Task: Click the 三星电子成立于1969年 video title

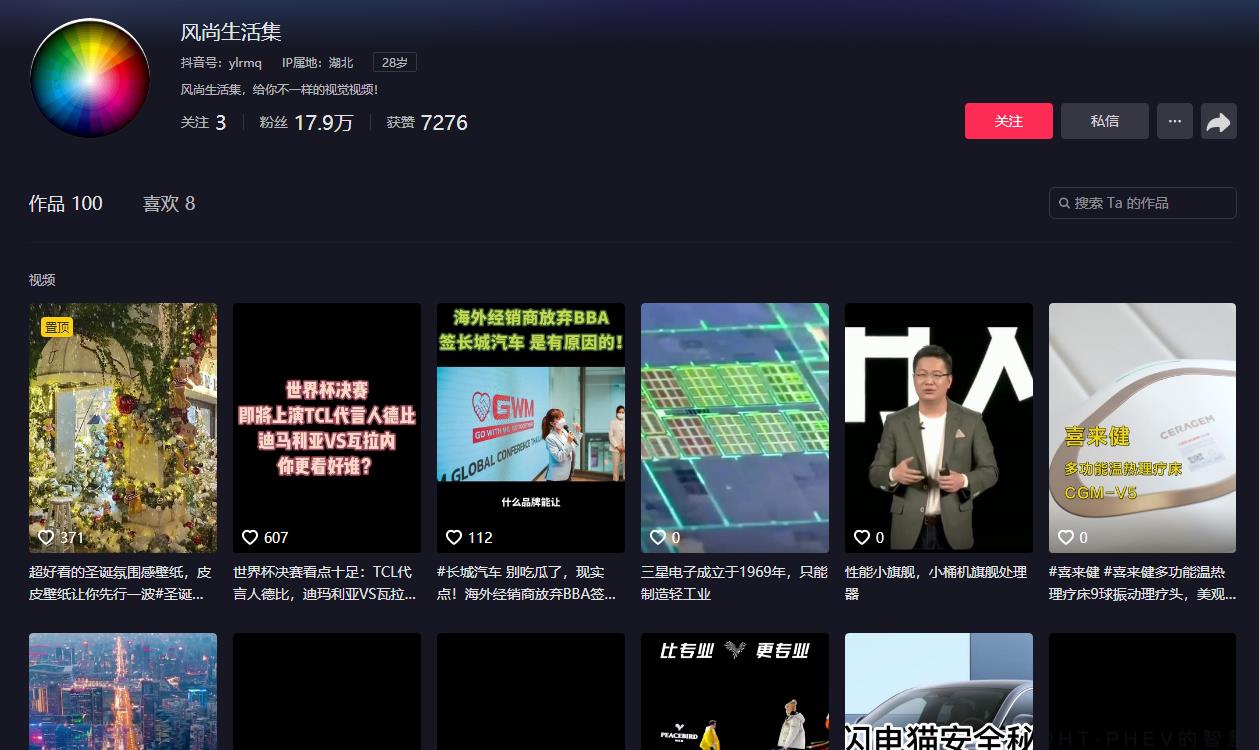Action: tap(734, 583)
